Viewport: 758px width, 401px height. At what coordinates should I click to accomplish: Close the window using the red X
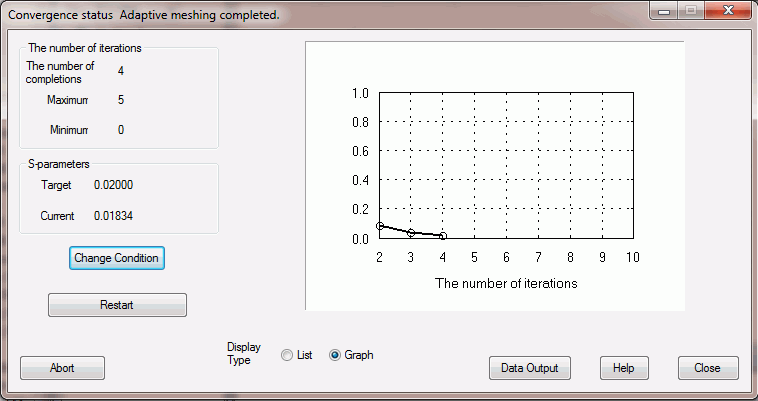coord(727,10)
